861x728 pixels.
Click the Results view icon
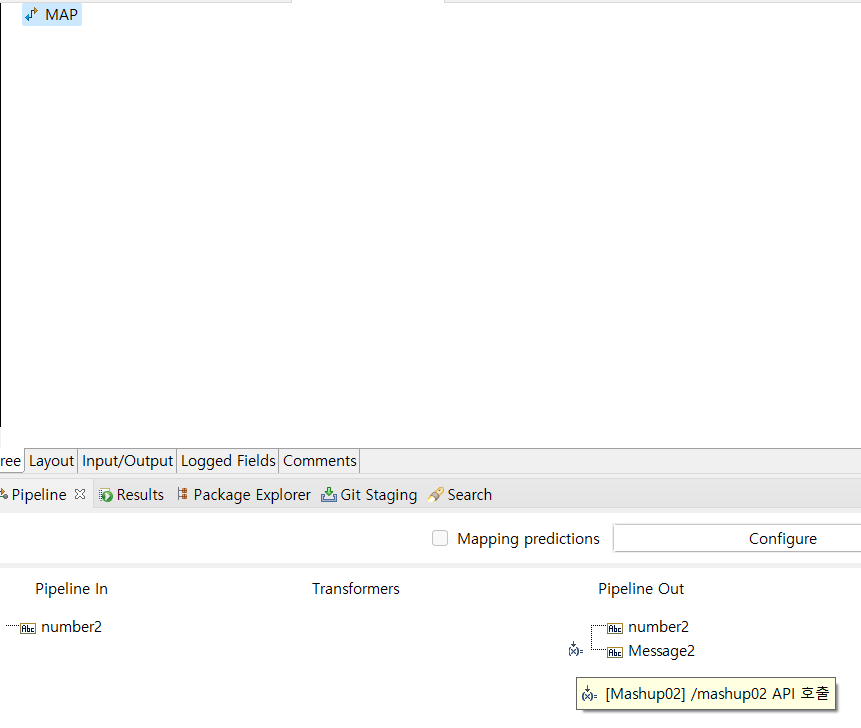pos(105,495)
